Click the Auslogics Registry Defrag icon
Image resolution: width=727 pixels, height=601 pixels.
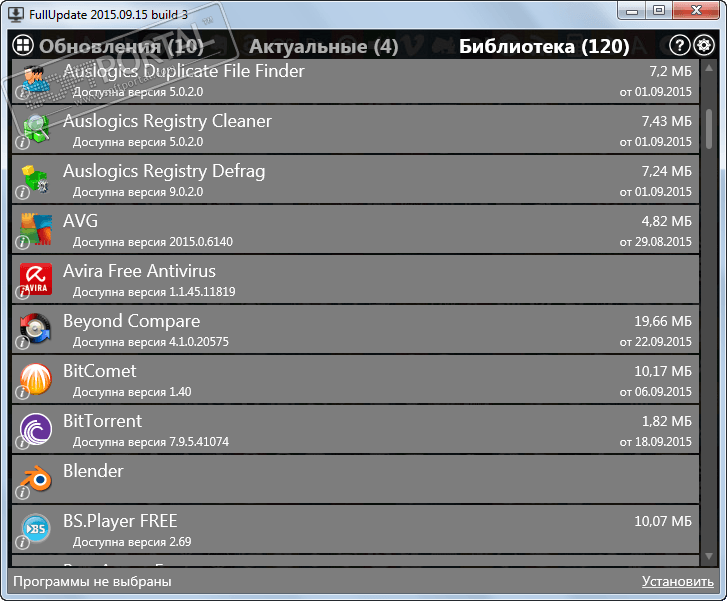[36, 179]
